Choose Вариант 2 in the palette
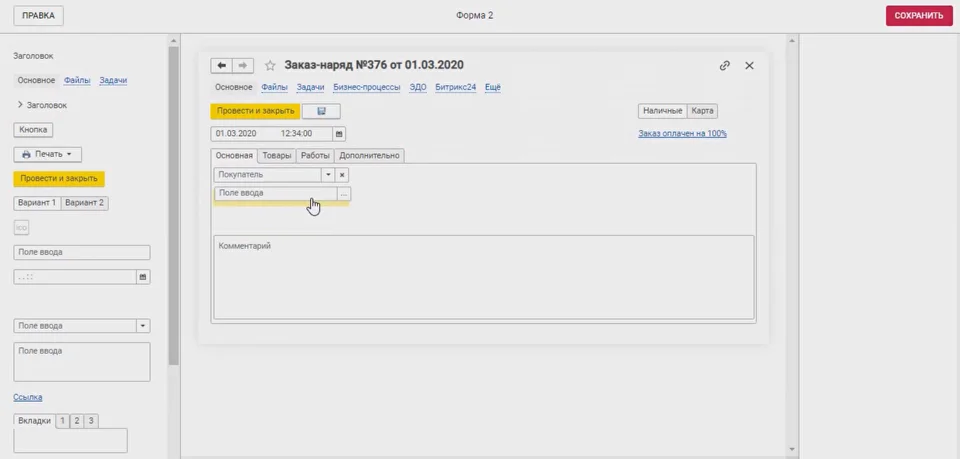Screen dimensions: 960x459 [x=84, y=203]
